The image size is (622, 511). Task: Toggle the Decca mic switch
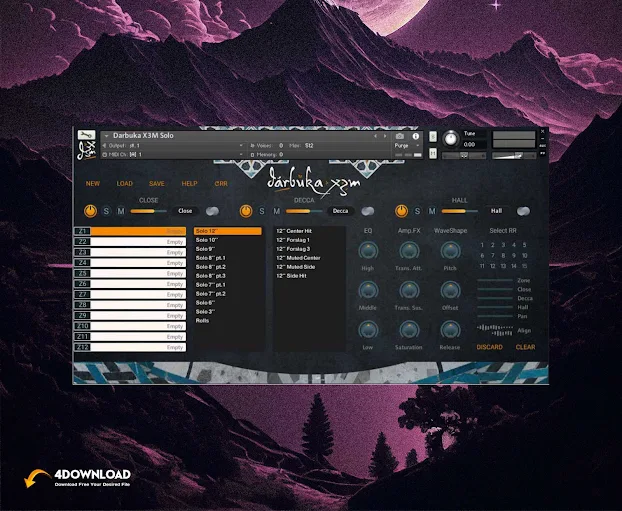click(368, 211)
